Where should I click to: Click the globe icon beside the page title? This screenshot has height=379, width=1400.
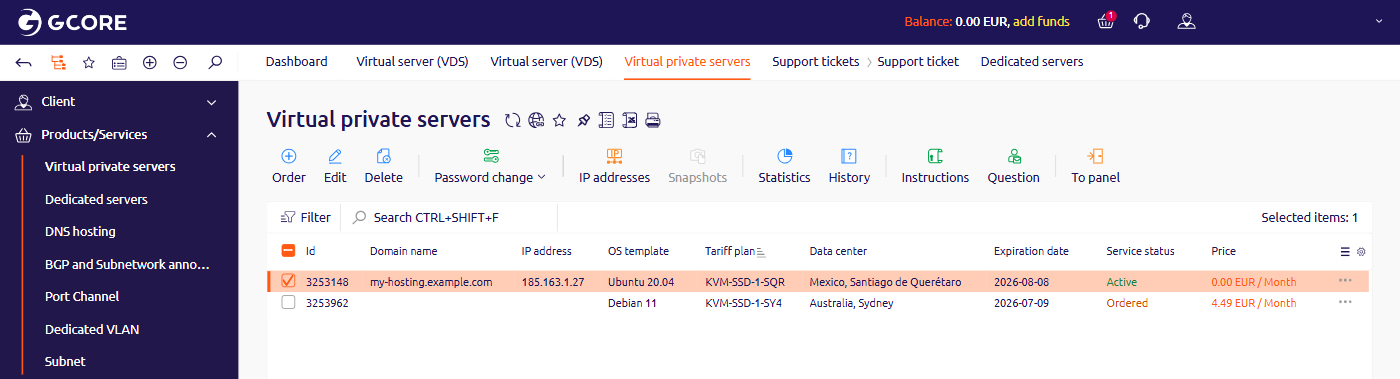[x=536, y=121]
